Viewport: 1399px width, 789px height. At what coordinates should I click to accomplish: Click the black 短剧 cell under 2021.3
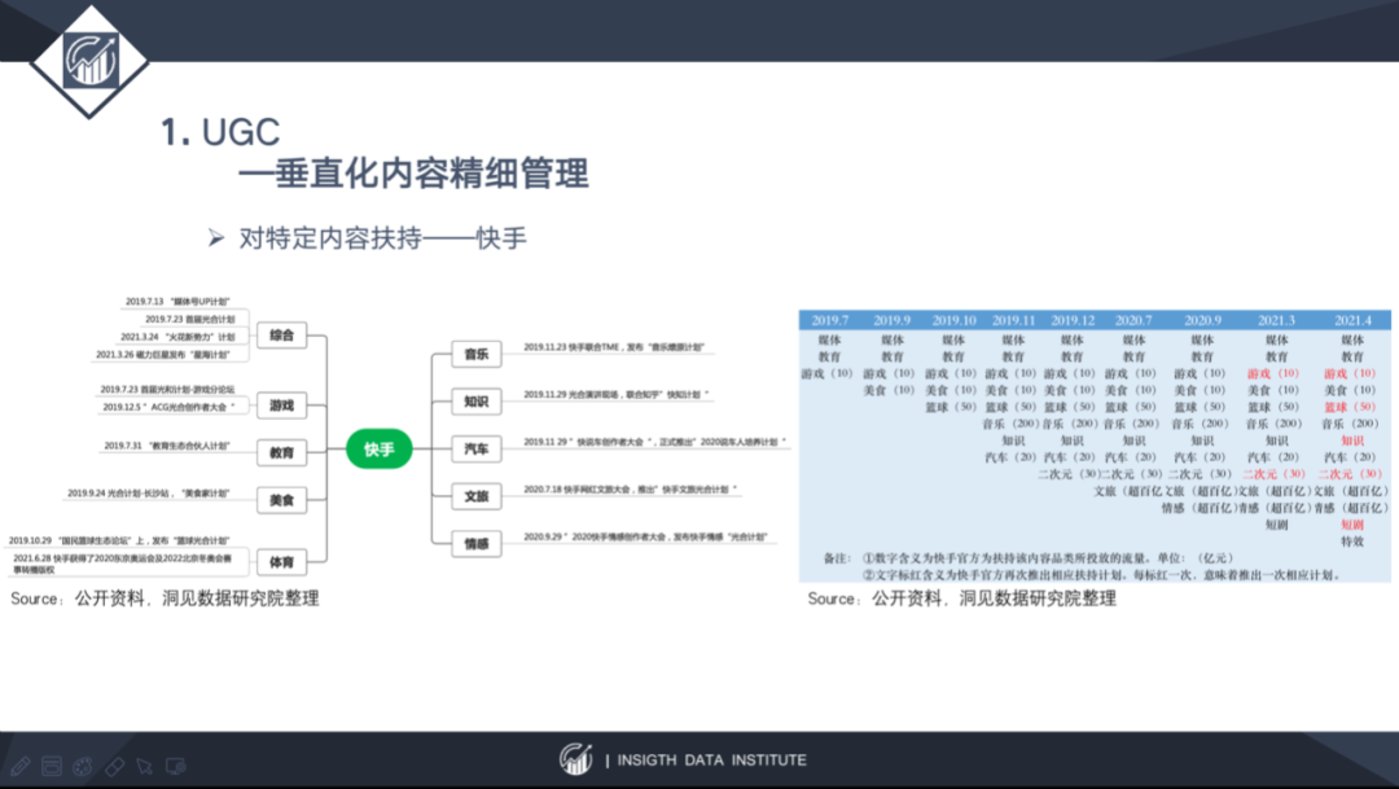tap(1277, 524)
